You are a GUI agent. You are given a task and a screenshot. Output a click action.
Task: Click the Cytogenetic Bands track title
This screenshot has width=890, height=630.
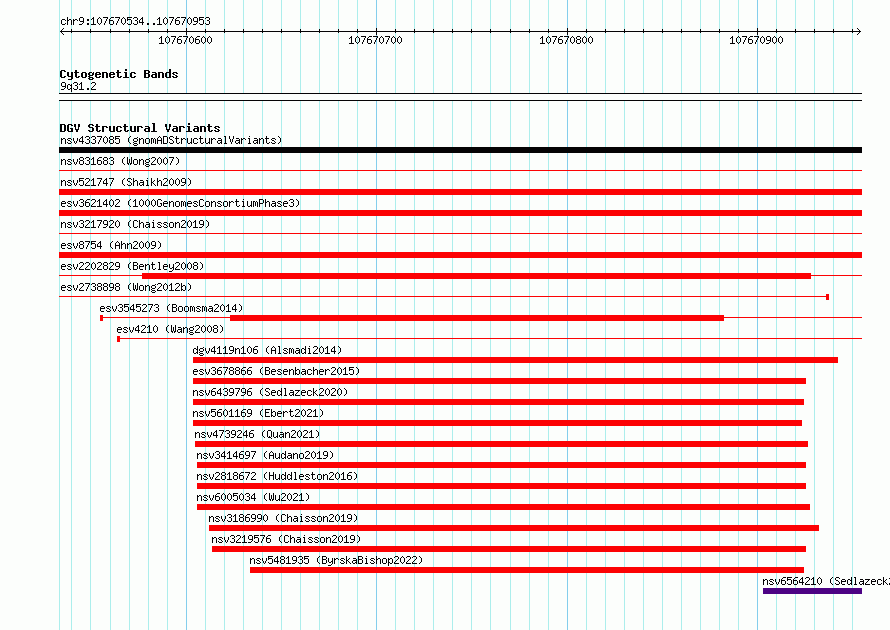(x=119, y=74)
